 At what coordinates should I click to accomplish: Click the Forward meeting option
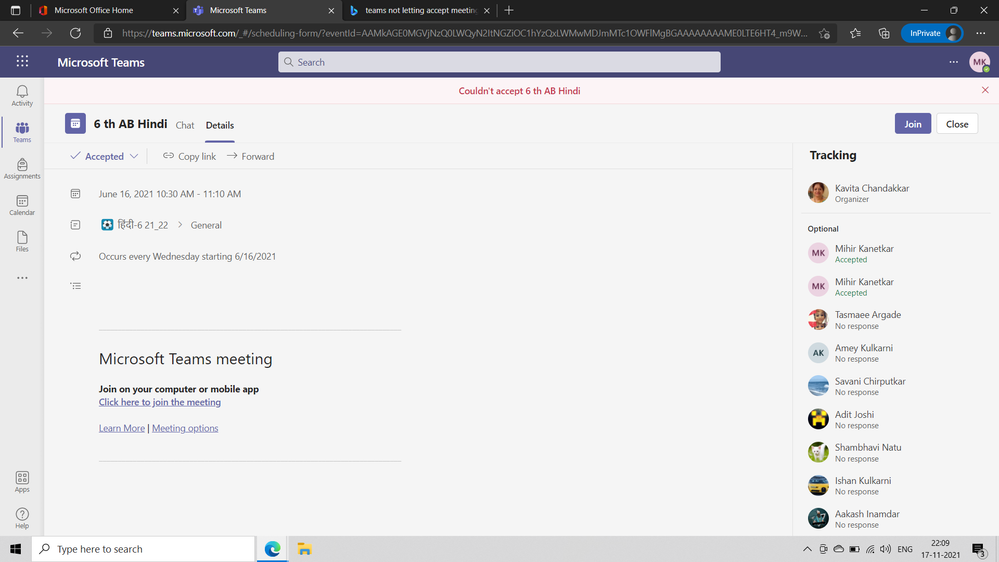[x=250, y=156]
